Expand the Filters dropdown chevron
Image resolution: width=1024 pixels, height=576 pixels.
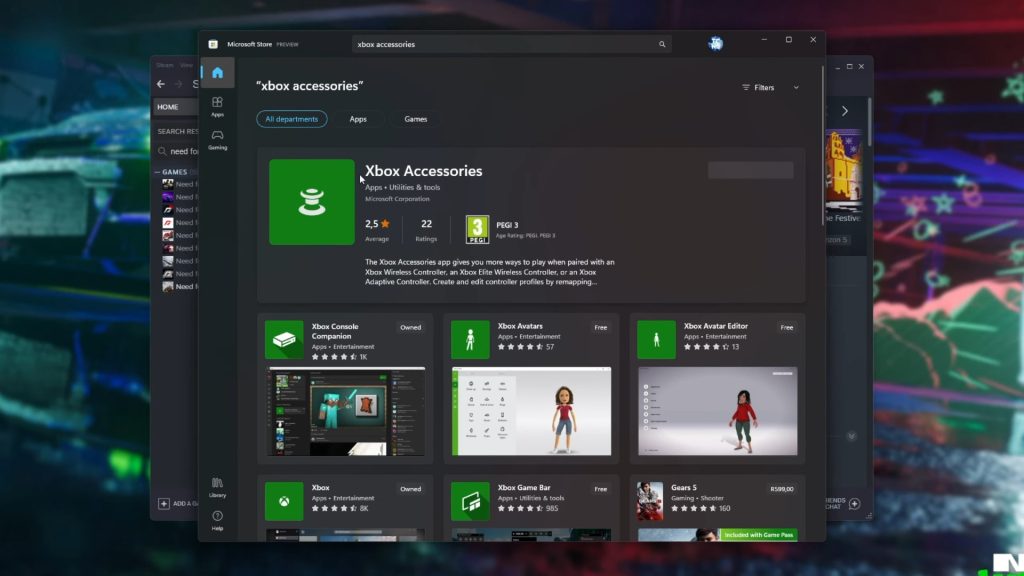[x=796, y=88]
